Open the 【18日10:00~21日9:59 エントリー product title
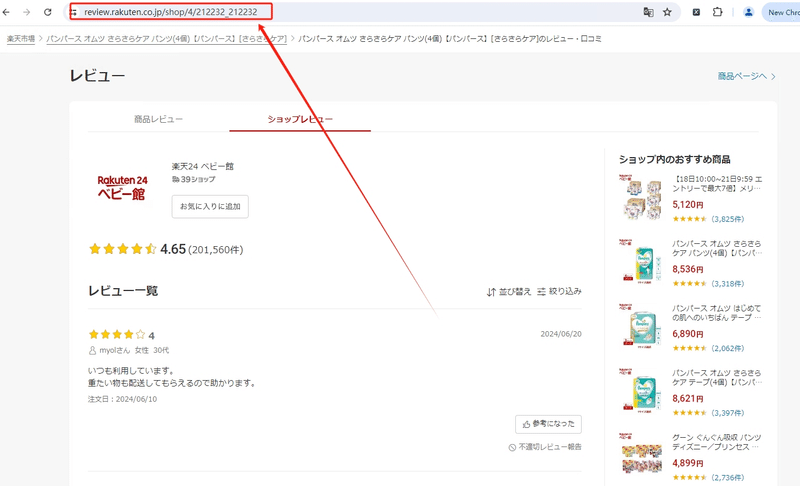Screen dimensions: 800x486 (717, 184)
